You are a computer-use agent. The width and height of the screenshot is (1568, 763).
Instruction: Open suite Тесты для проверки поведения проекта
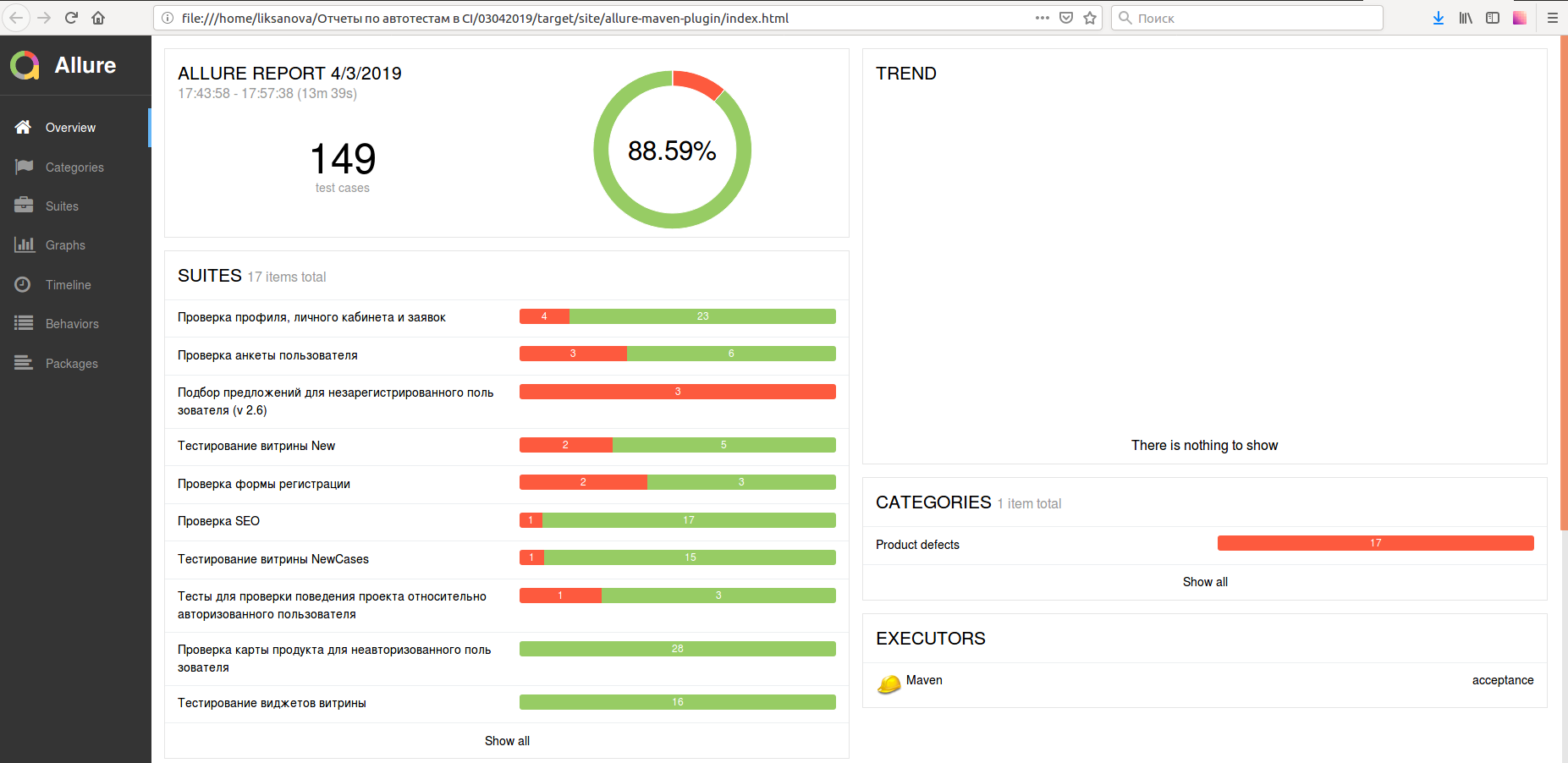pos(507,606)
